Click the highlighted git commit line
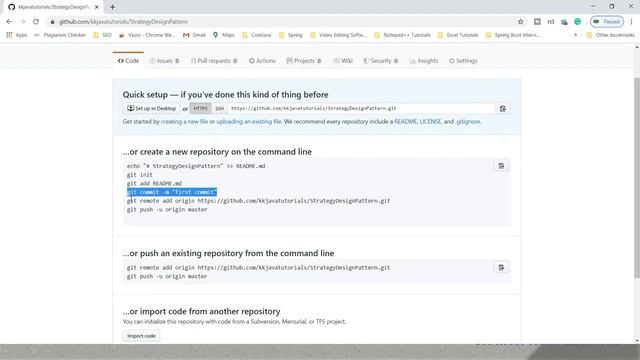Image resolution: width=640 pixels, height=360 pixels. click(172, 192)
